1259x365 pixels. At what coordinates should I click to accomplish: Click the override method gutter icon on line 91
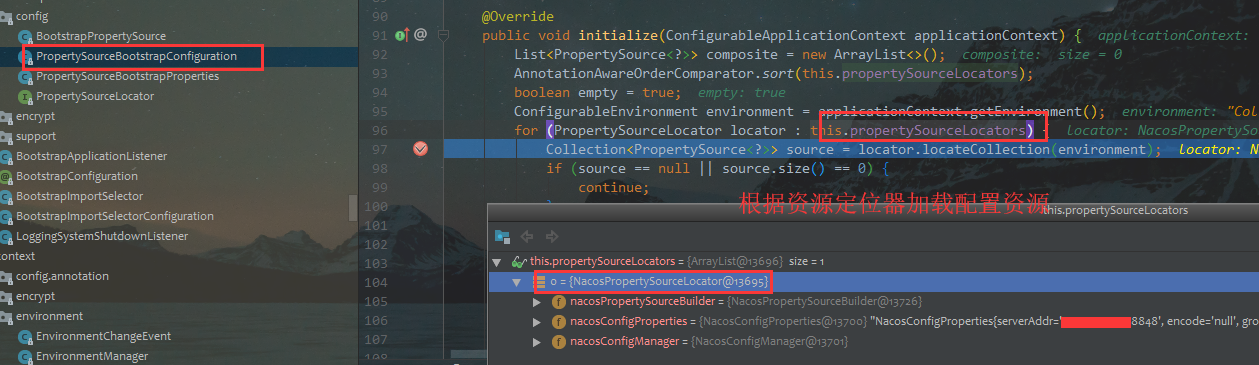(x=402, y=35)
